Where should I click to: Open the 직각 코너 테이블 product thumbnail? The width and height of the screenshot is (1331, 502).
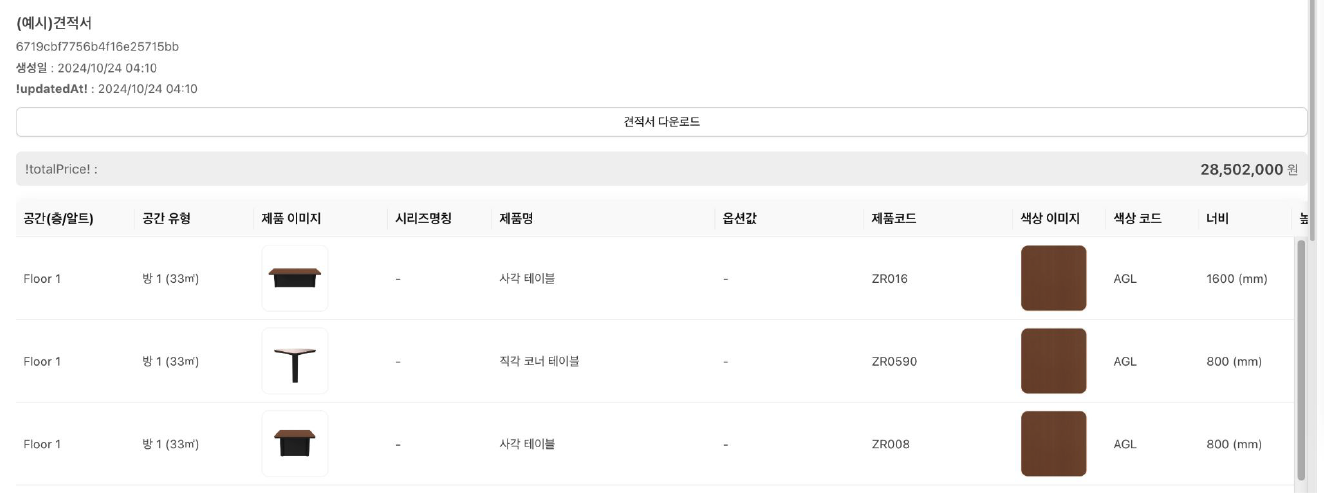[x=295, y=361]
